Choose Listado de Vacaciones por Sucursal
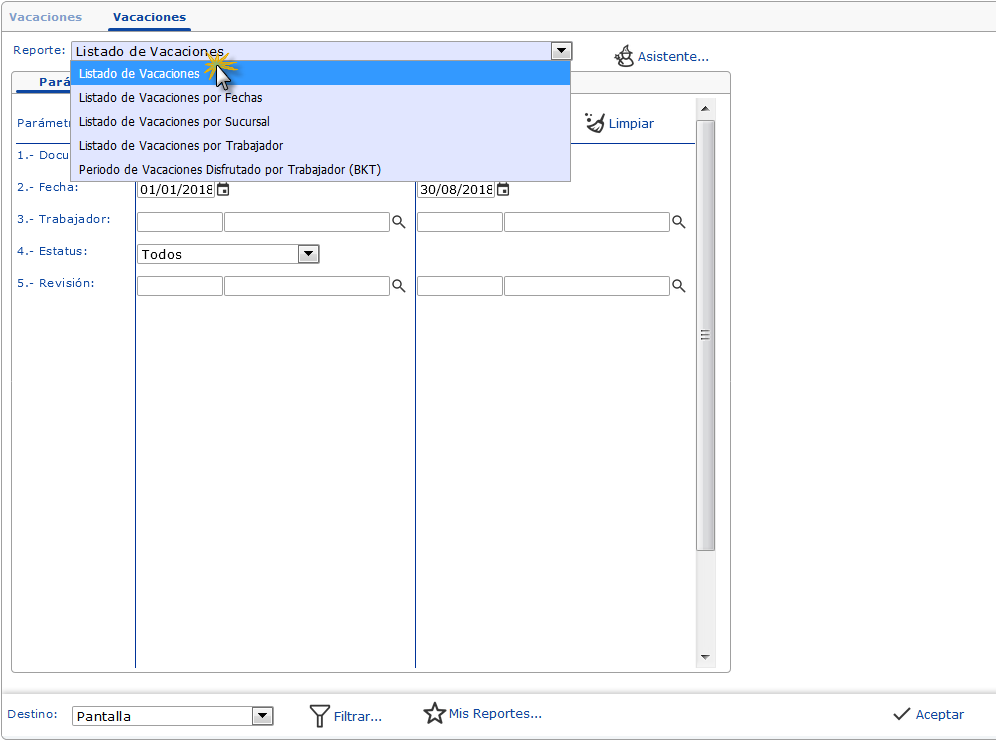996x742 pixels. tap(174, 121)
